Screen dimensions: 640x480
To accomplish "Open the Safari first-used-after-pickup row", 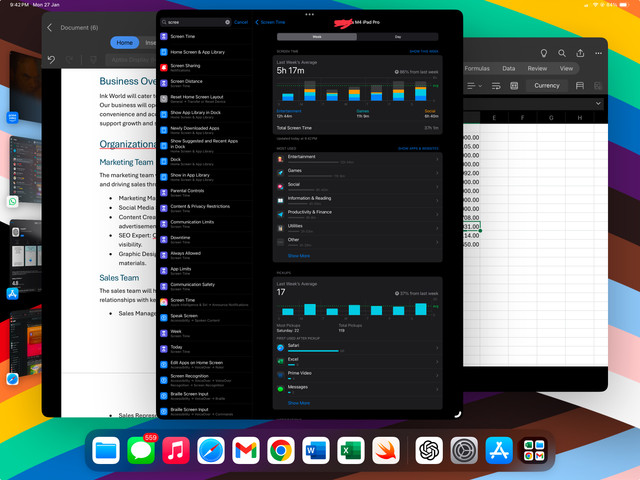I will [x=358, y=348].
